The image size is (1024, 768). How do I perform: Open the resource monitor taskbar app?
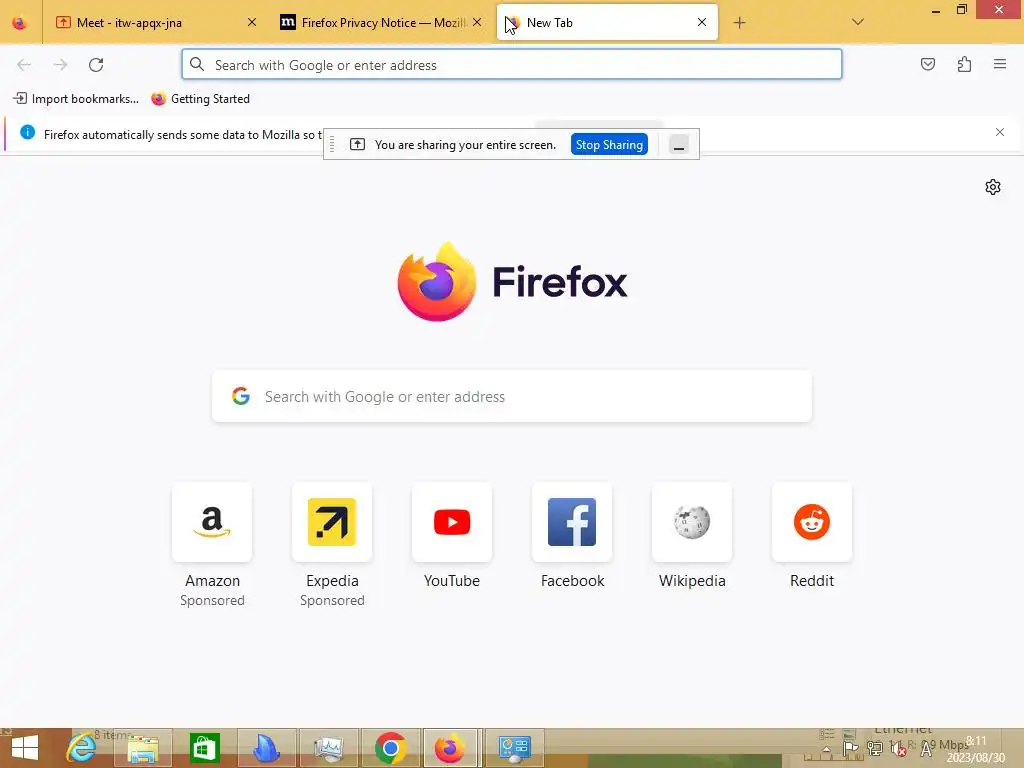[x=328, y=748]
